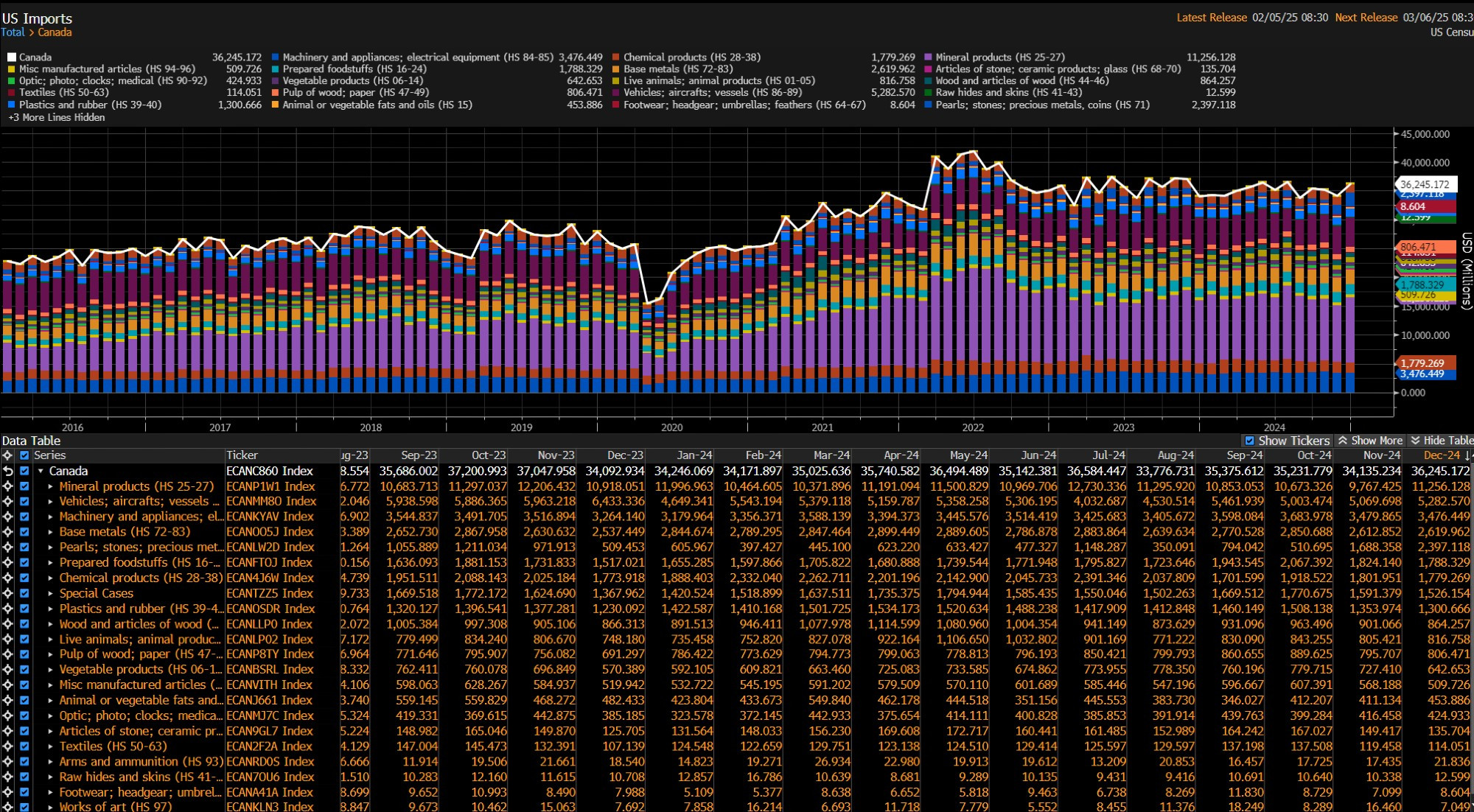Click the Total breadcrumb link
Screen dimensions: 1474x812
tap(13, 32)
